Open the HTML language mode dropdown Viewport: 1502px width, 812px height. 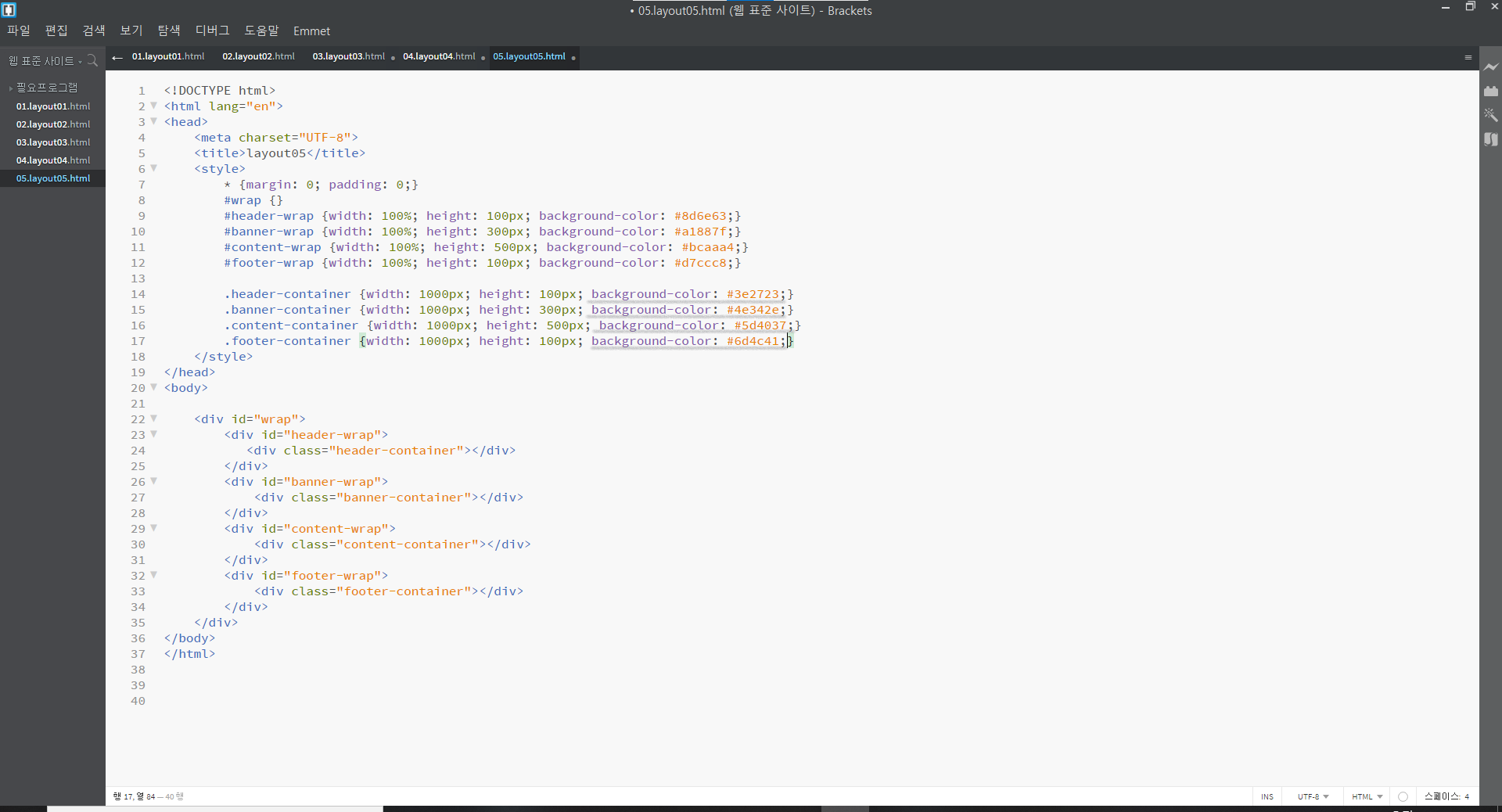pyautogui.click(x=1367, y=796)
